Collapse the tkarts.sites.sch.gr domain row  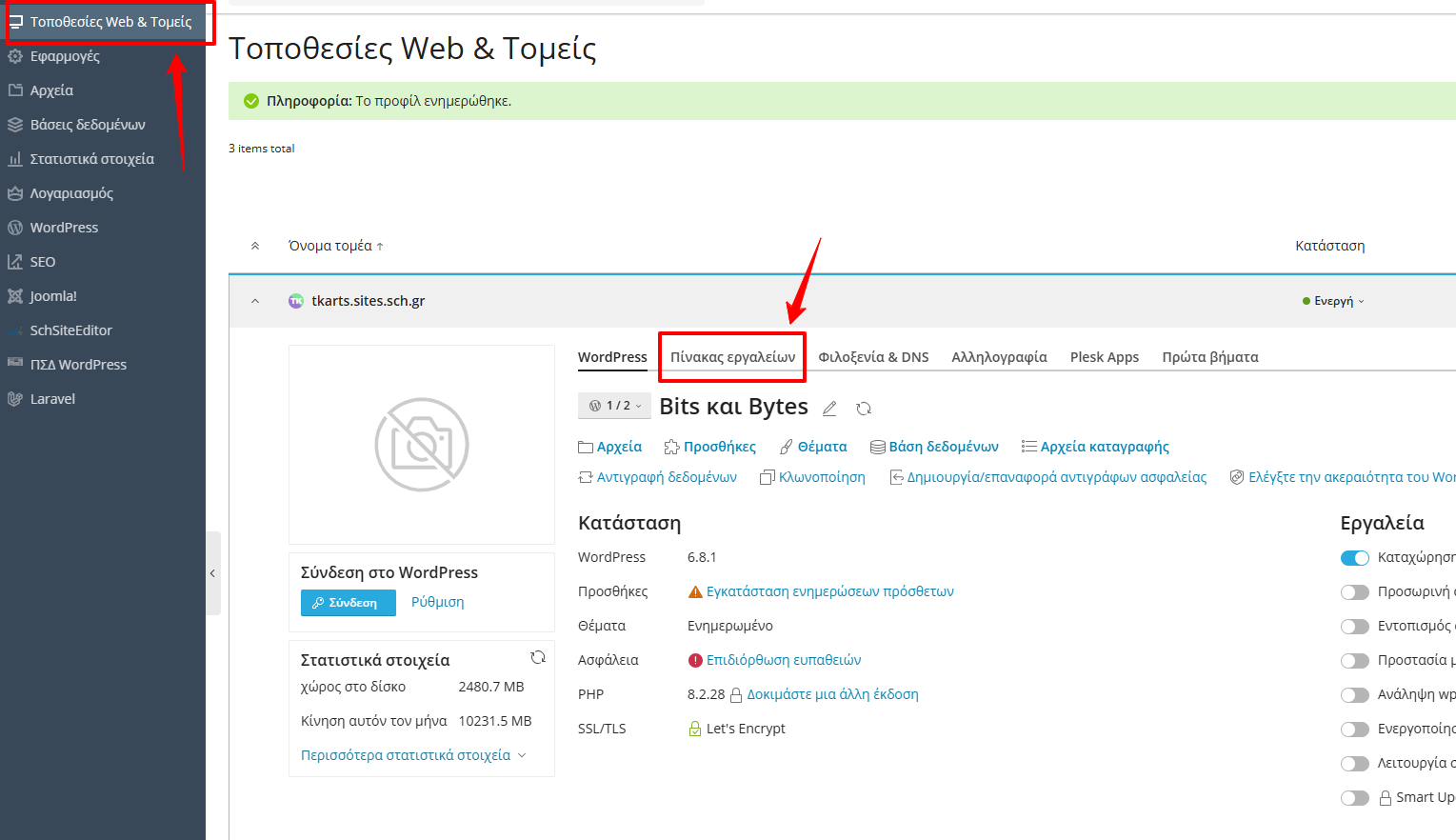click(254, 301)
